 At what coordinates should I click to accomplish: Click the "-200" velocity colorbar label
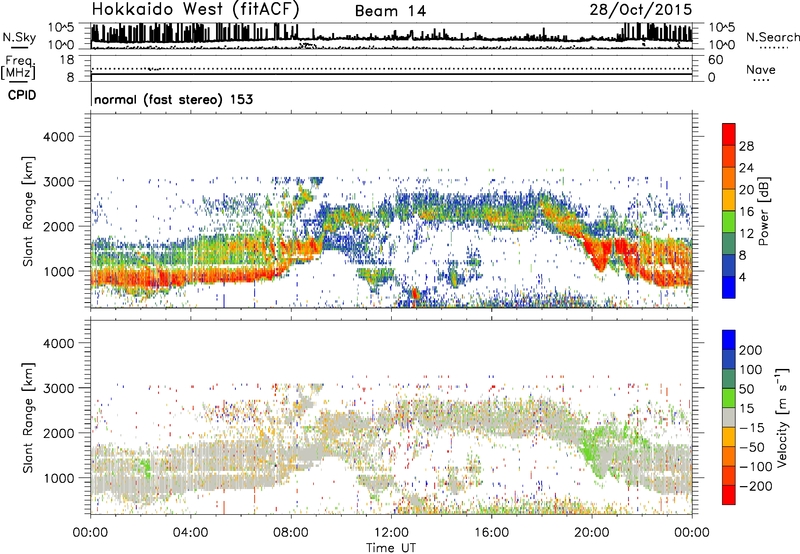tap(756, 486)
